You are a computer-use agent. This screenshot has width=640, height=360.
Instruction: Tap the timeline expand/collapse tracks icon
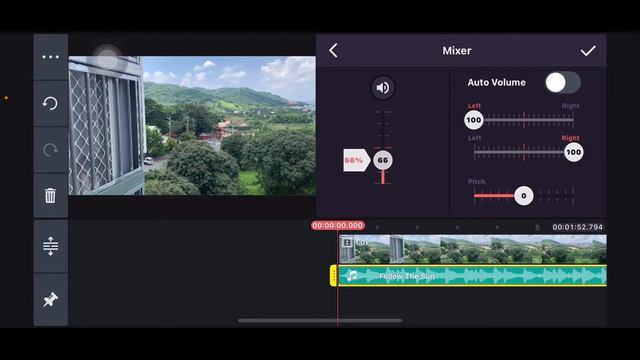coord(51,246)
